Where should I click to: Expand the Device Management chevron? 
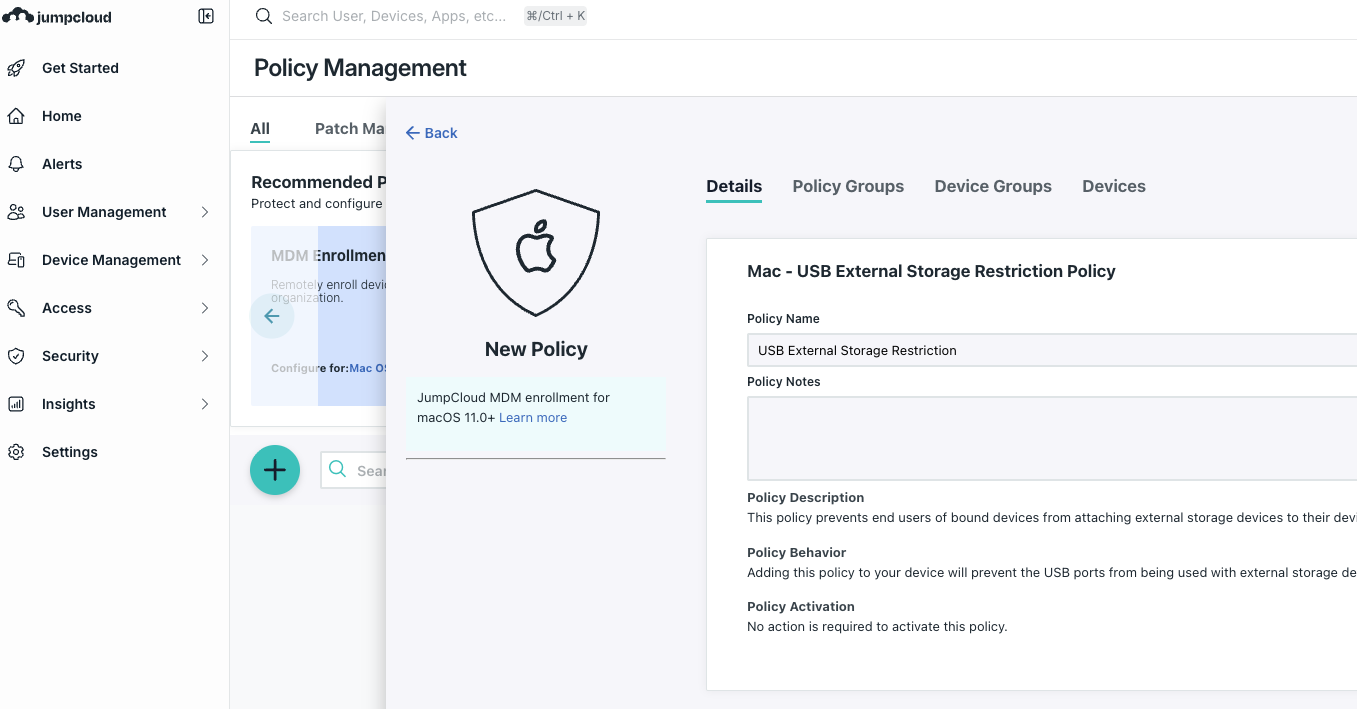point(205,260)
